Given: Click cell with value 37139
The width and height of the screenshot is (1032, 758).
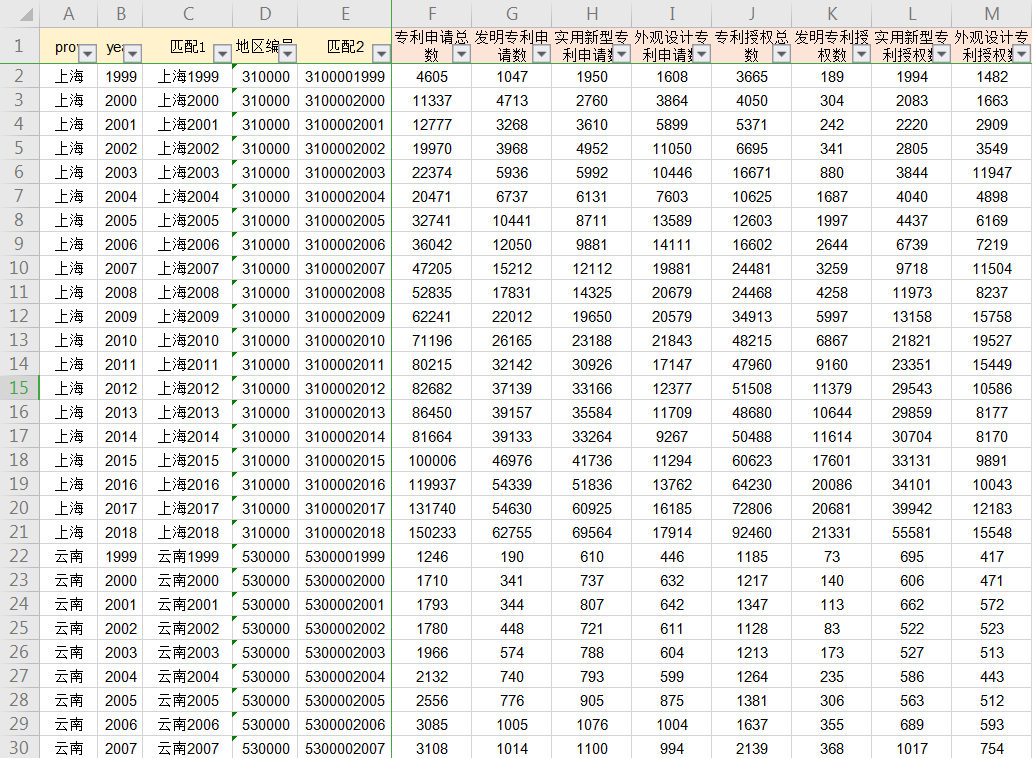Looking at the screenshot, I should click(512, 388).
